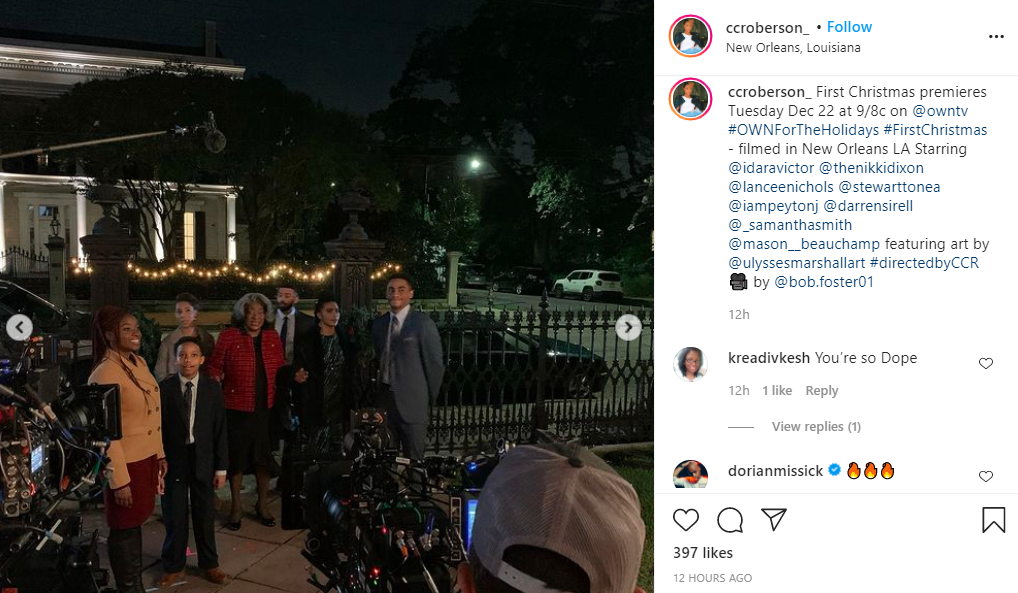The image size is (1018, 593).
Task: Open the @owntv mention link
Action: [x=939, y=110]
